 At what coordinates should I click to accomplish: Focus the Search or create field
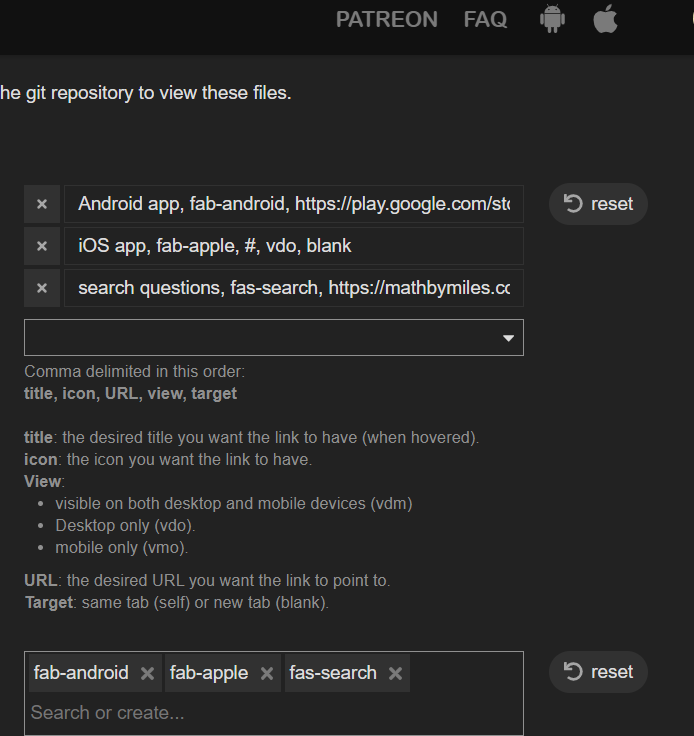pyautogui.click(x=272, y=713)
